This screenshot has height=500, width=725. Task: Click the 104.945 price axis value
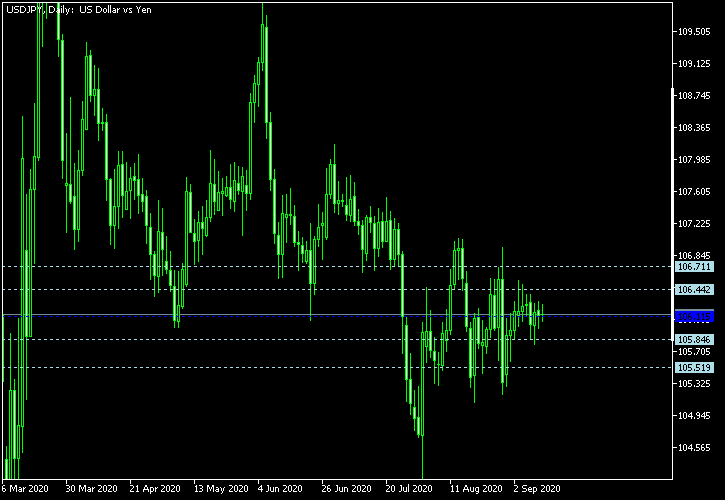pyautogui.click(x=694, y=415)
